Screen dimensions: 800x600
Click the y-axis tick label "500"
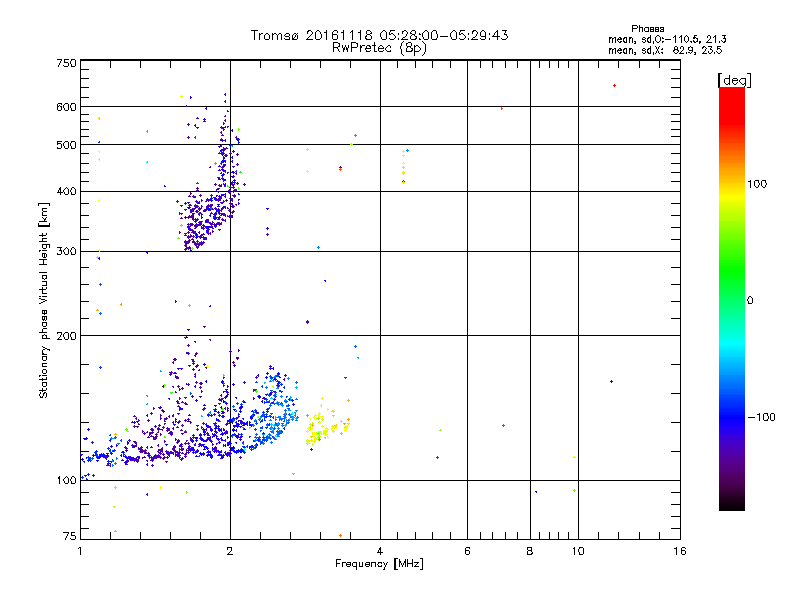66,145
